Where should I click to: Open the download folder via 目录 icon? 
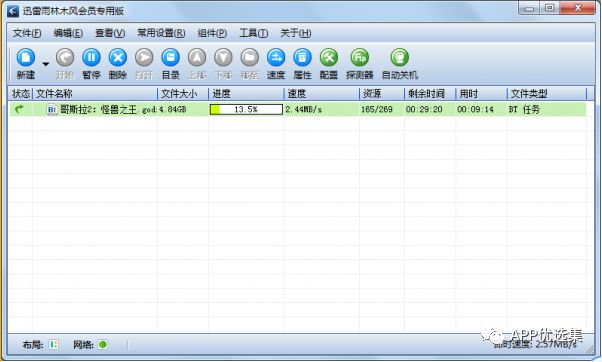[x=170, y=58]
